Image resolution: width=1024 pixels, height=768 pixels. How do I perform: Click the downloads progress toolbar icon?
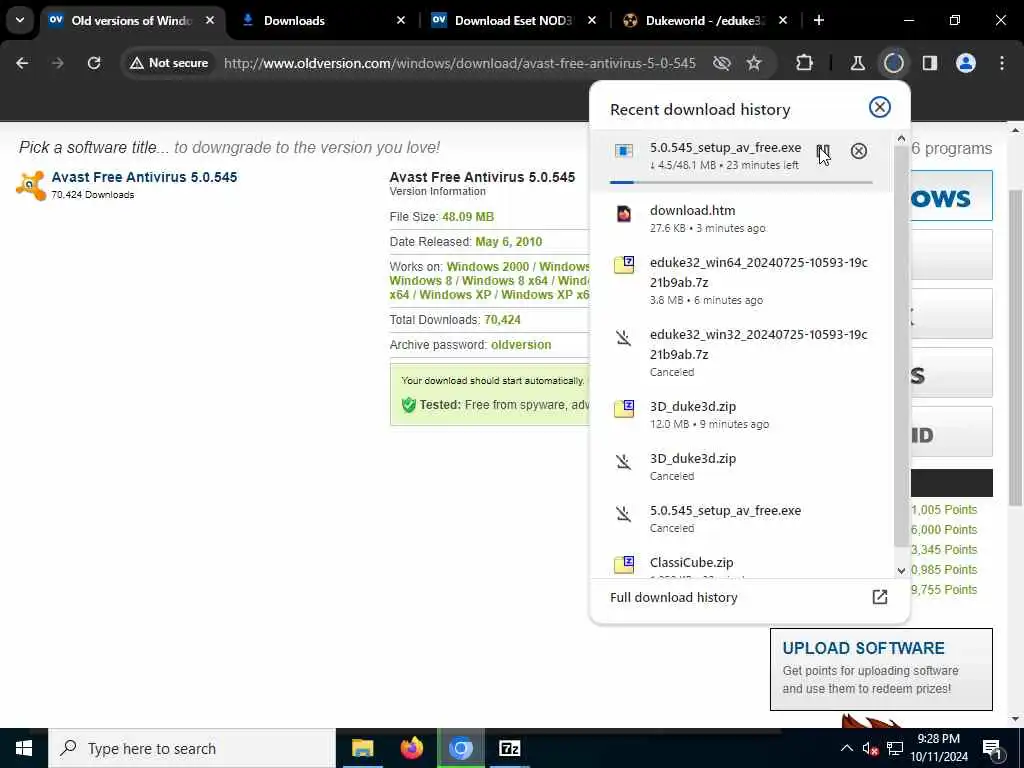coord(893,63)
